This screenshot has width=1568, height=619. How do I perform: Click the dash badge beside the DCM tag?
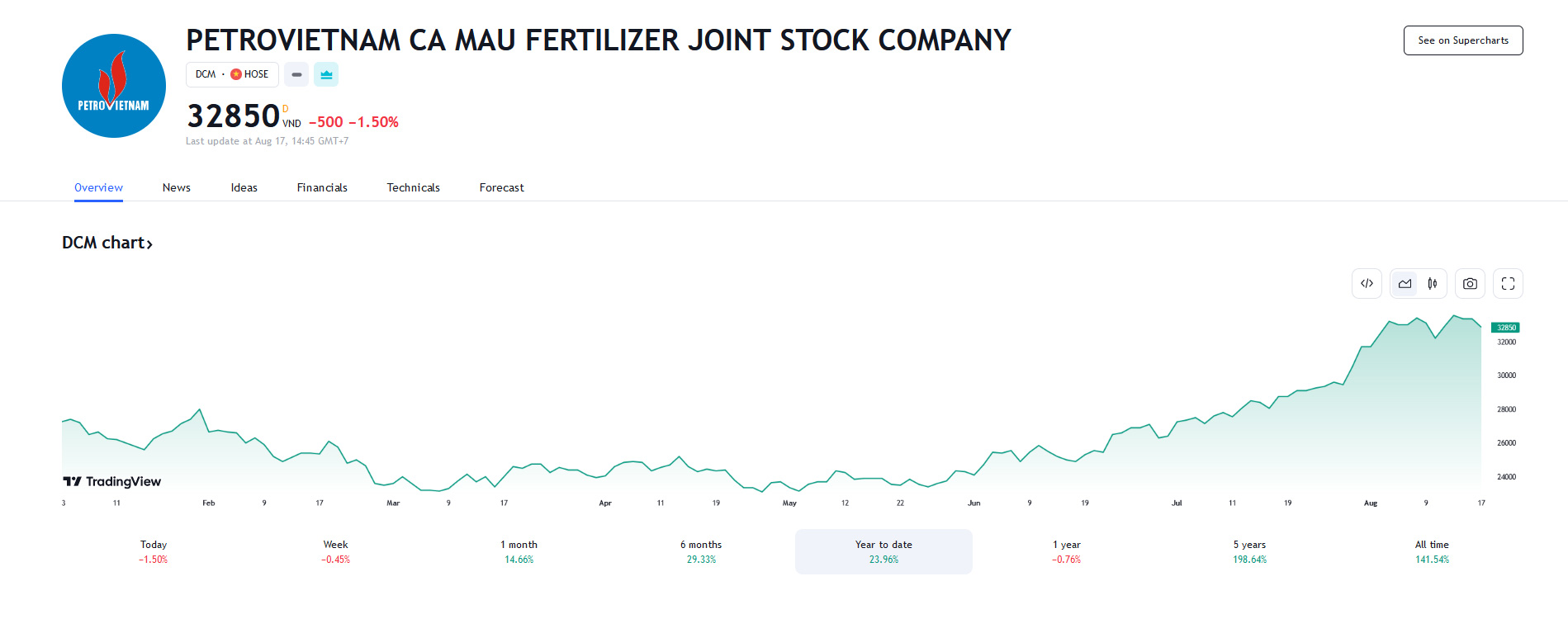tap(296, 74)
